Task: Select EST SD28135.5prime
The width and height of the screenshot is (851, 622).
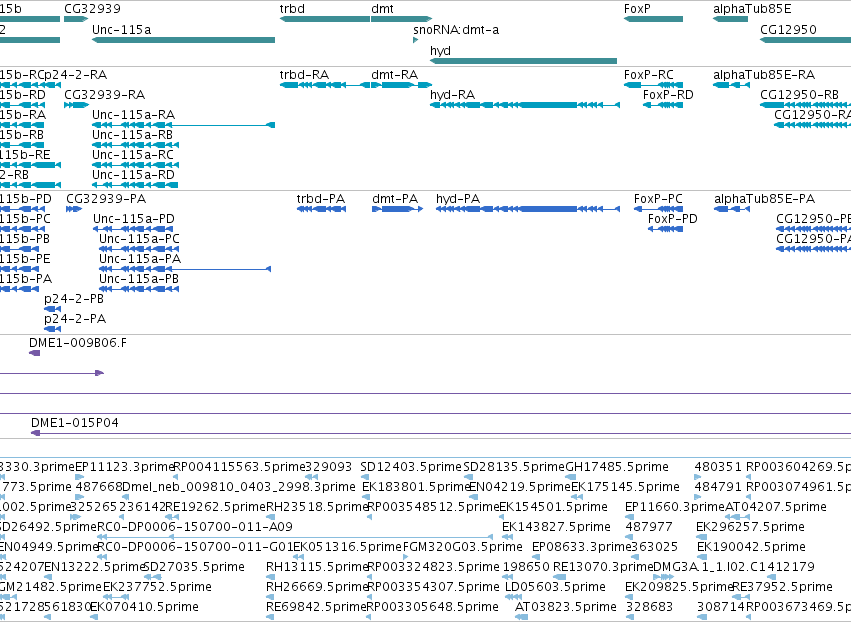Action: point(514,467)
